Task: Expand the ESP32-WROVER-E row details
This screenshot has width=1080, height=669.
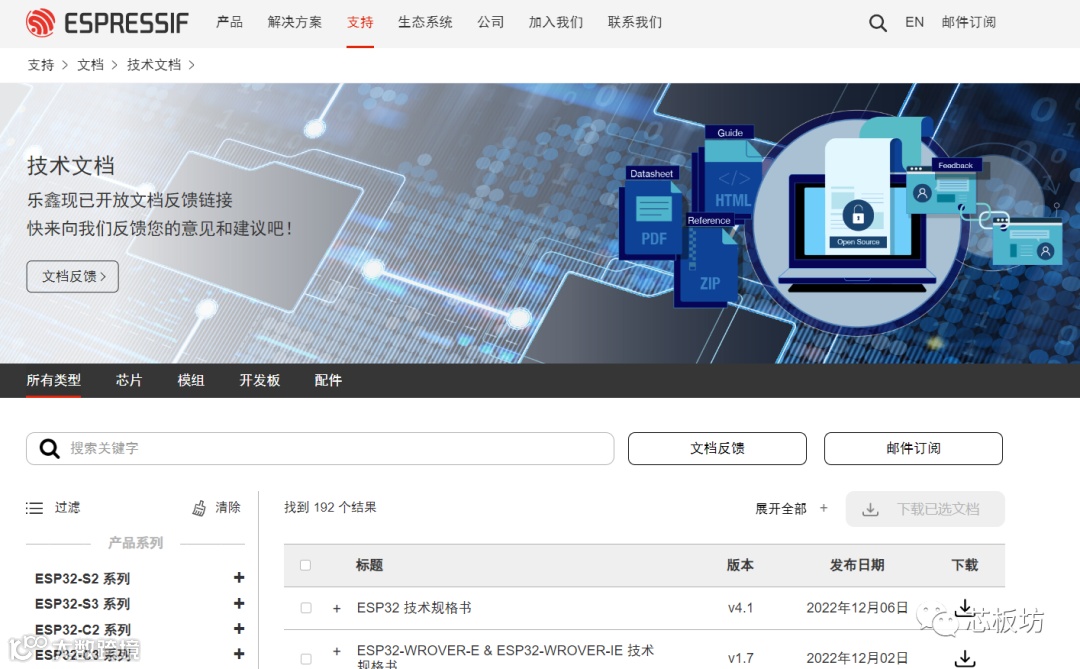Action: (337, 651)
